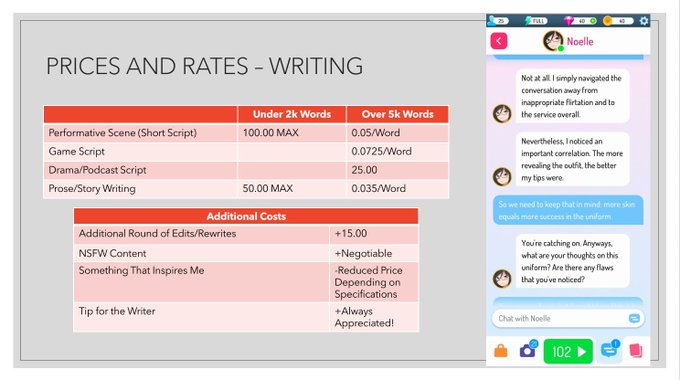The width and height of the screenshot is (680, 380).
Task: Click the 'Prose/Story Writing' row label
Action: point(92,189)
